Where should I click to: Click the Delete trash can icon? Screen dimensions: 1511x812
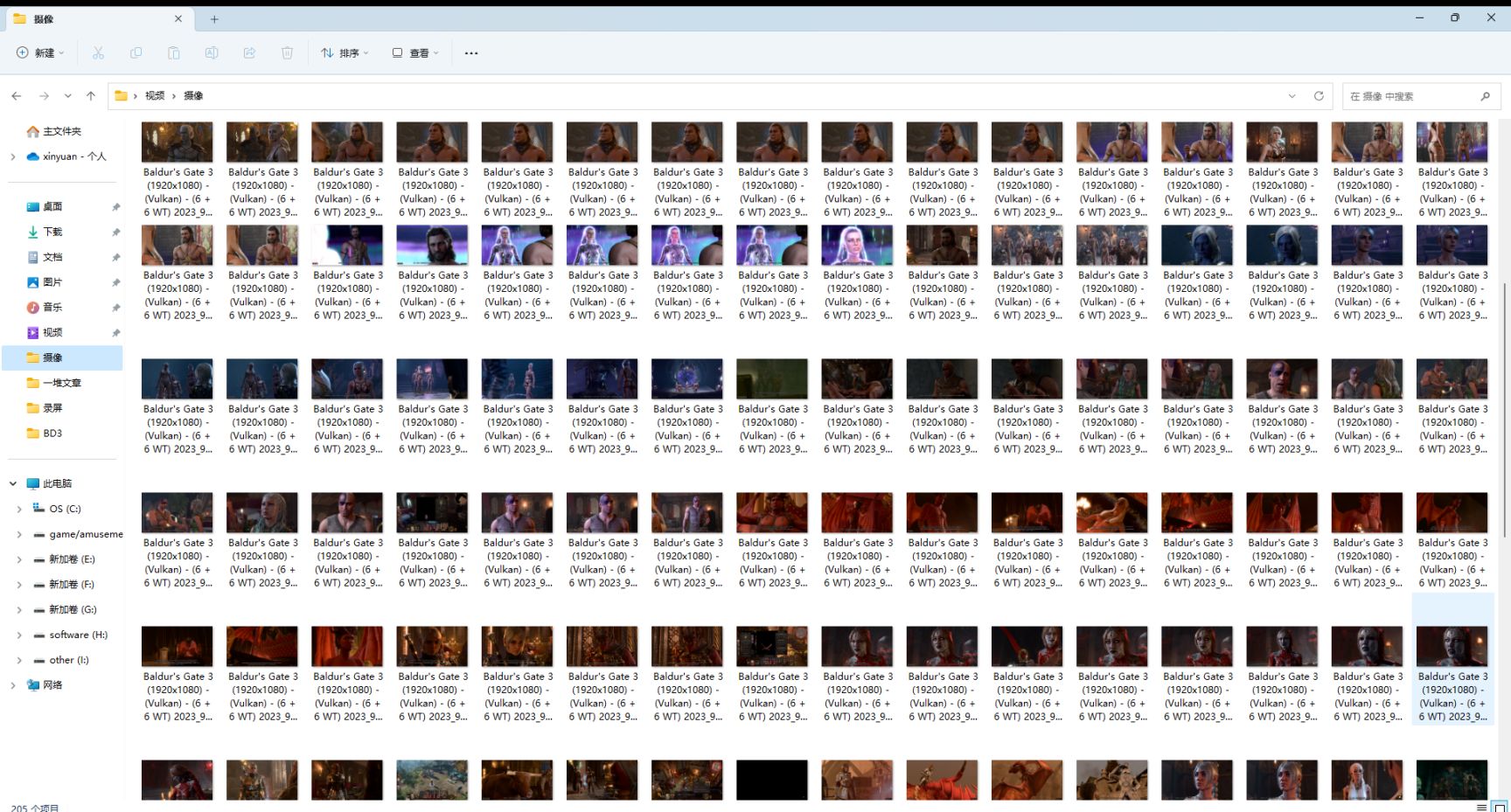coord(287,53)
